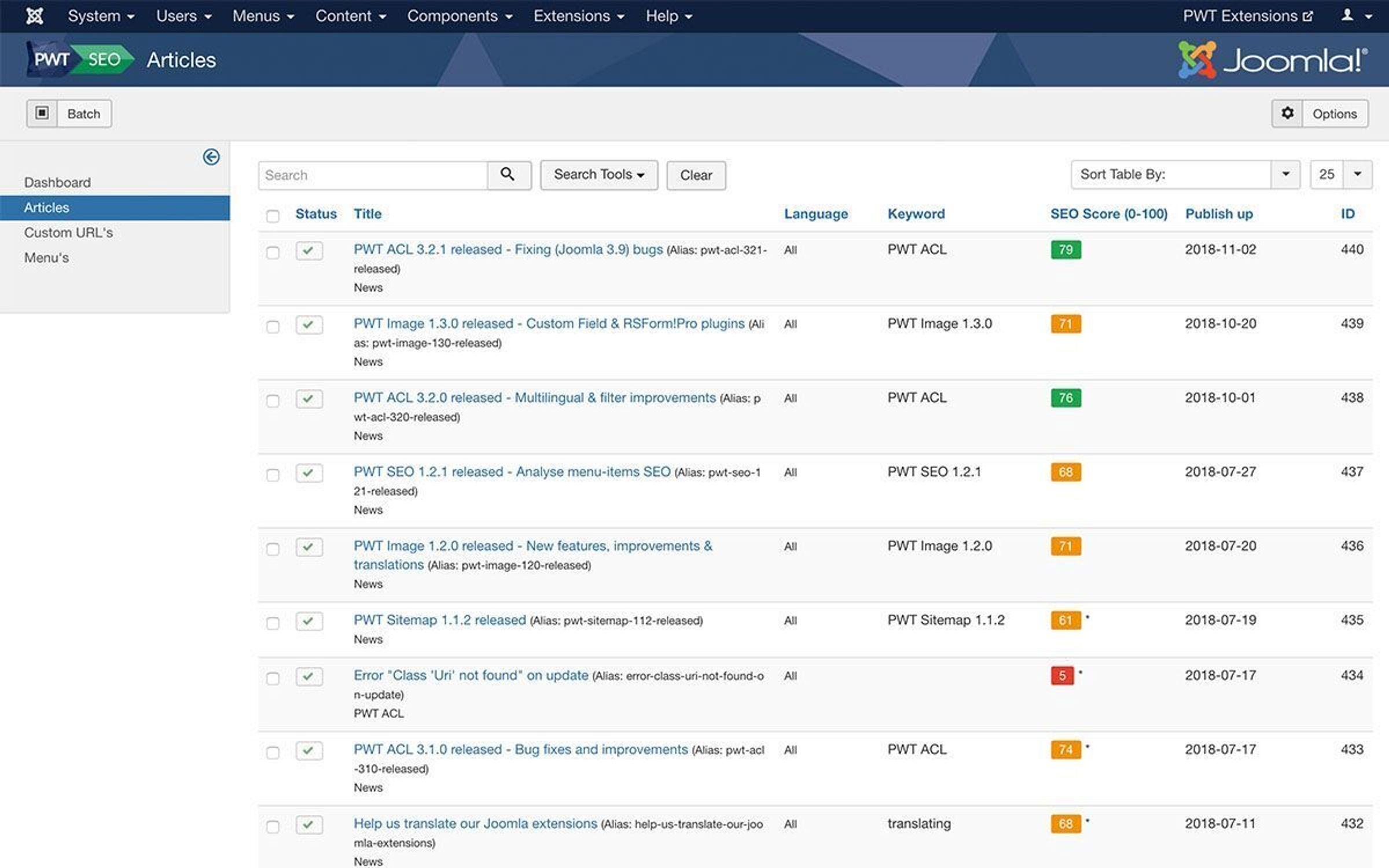The image size is (1389, 868).
Task: Click the Clear button
Action: pos(696,175)
